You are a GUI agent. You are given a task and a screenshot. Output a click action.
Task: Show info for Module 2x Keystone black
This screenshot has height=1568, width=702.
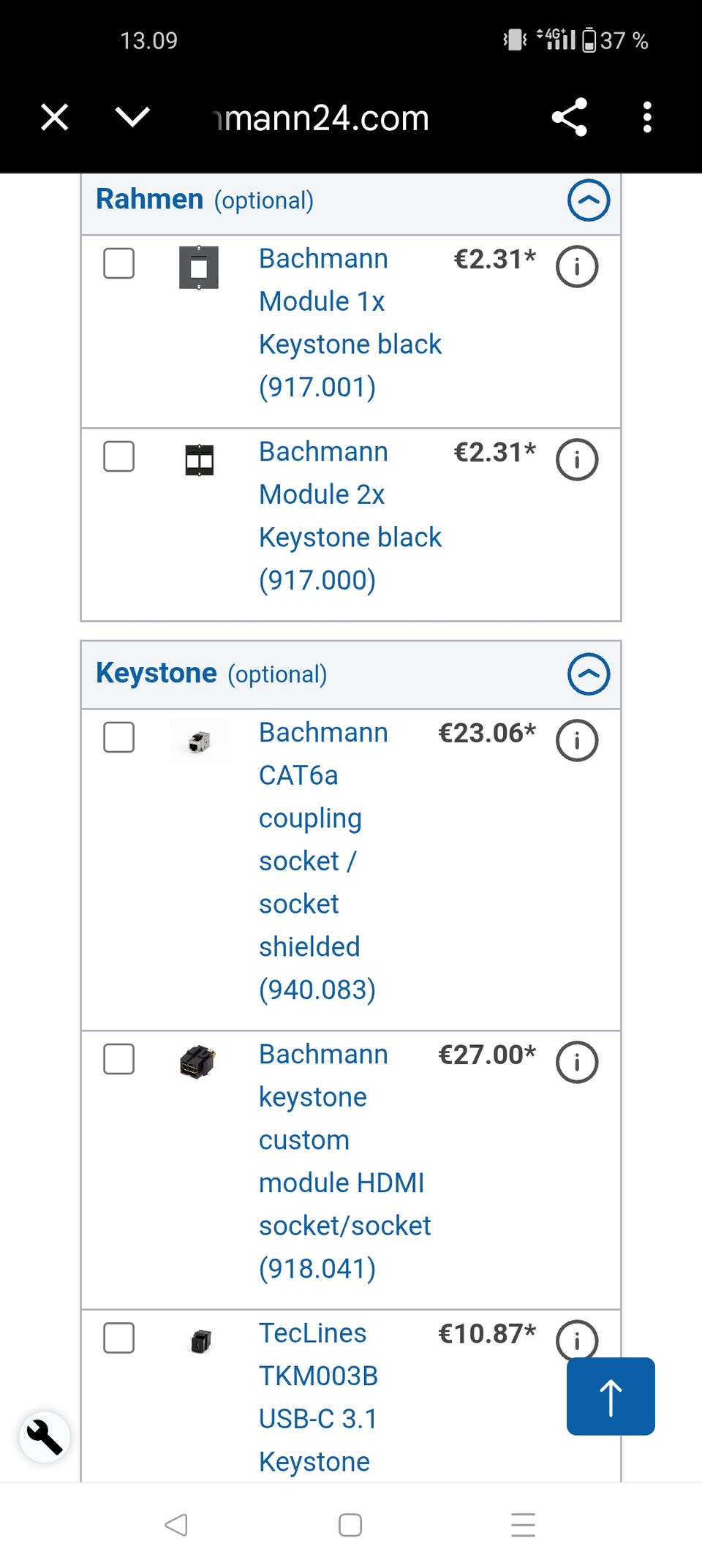(x=577, y=460)
